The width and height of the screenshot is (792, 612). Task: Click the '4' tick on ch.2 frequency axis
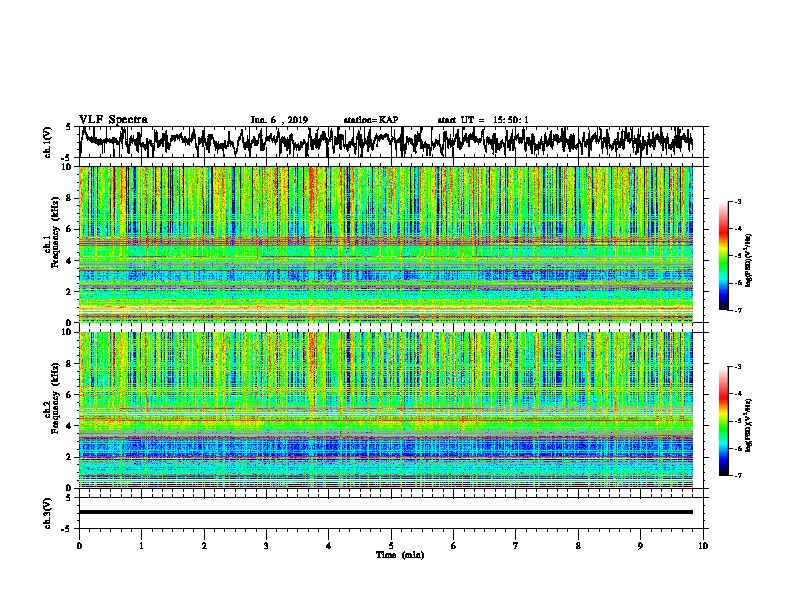tap(71, 426)
